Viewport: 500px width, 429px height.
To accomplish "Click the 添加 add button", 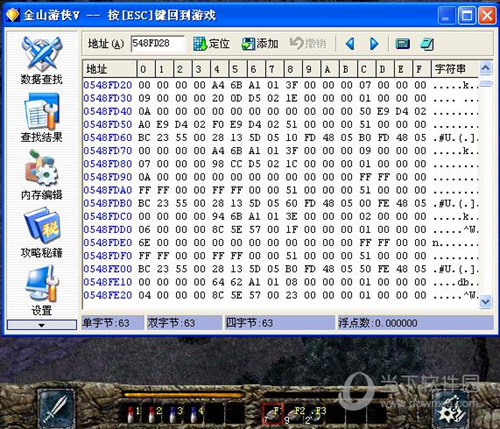I will [260, 44].
